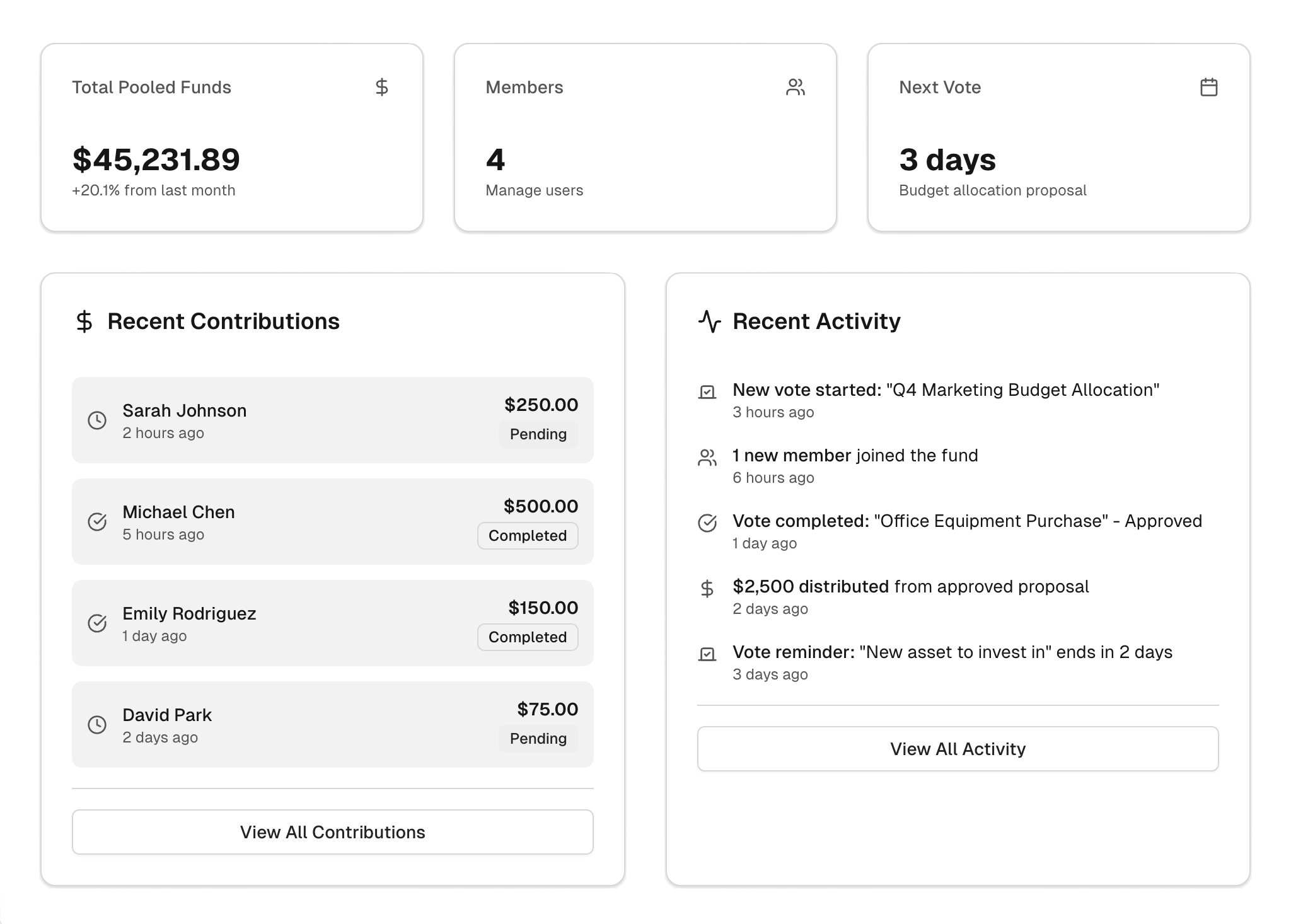This screenshot has height=924, width=1291.
Task: Click Sarah Johnson's Pending status badge
Action: coord(538,434)
